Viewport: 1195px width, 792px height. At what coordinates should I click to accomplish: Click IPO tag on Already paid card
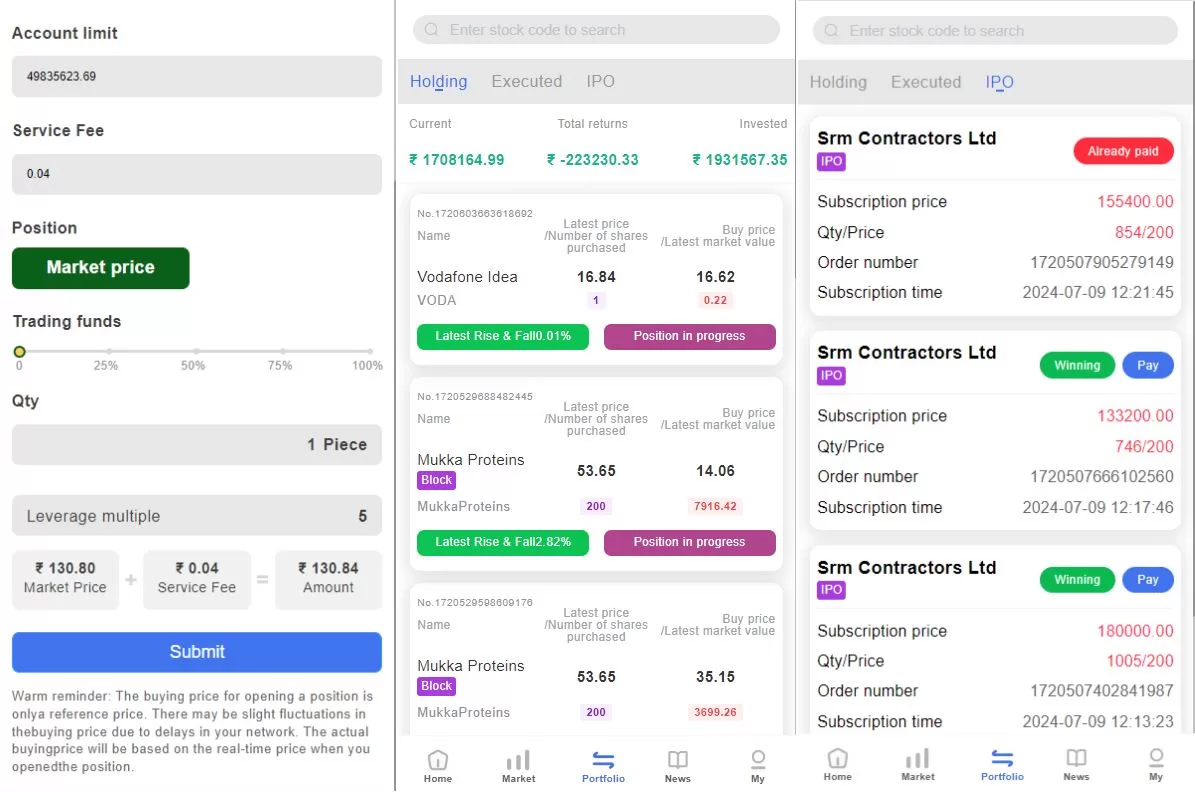(831, 162)
